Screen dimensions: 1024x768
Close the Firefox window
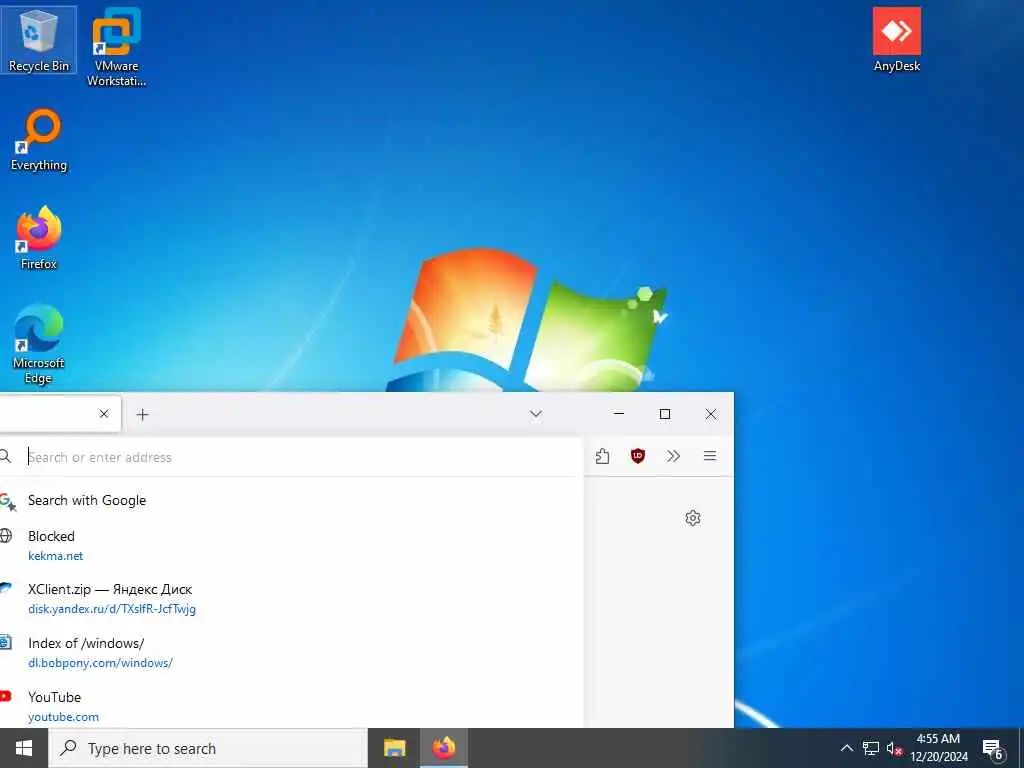(711, 413)
